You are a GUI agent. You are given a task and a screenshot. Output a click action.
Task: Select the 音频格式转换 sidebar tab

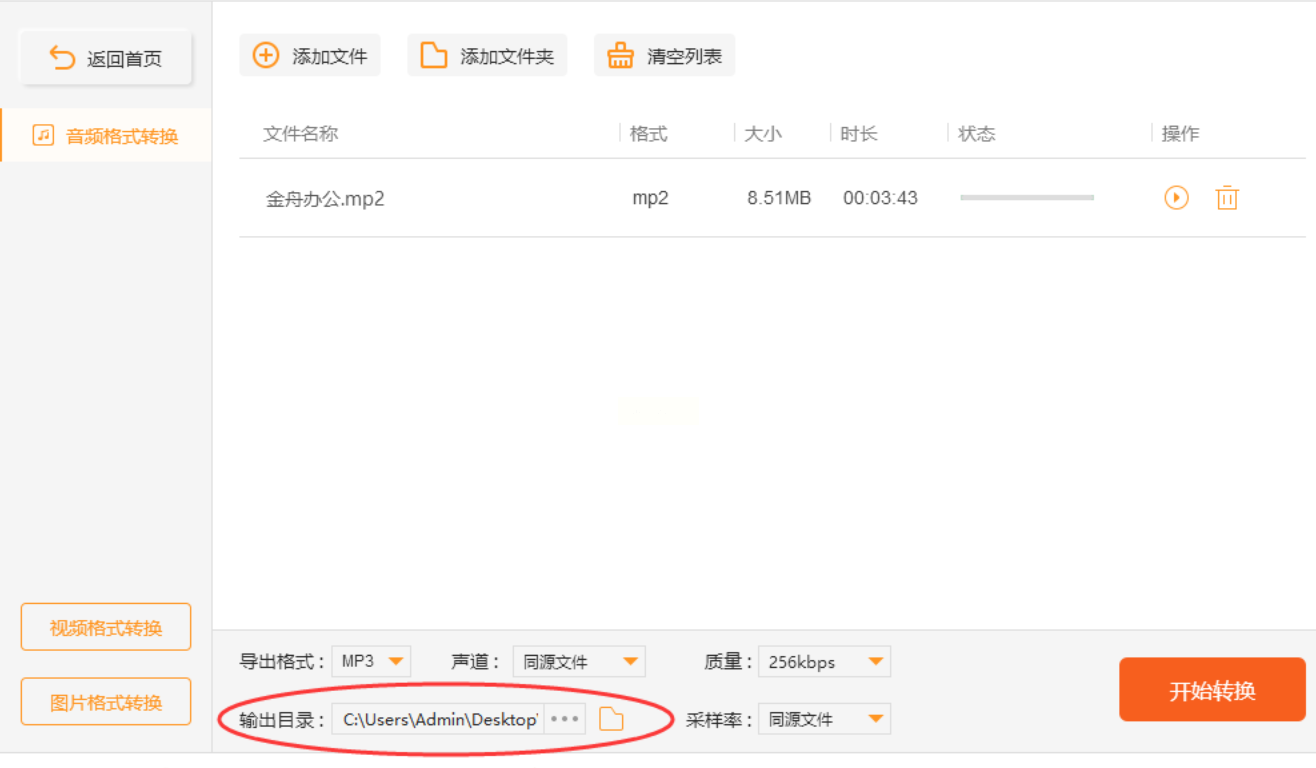point(106,135)
